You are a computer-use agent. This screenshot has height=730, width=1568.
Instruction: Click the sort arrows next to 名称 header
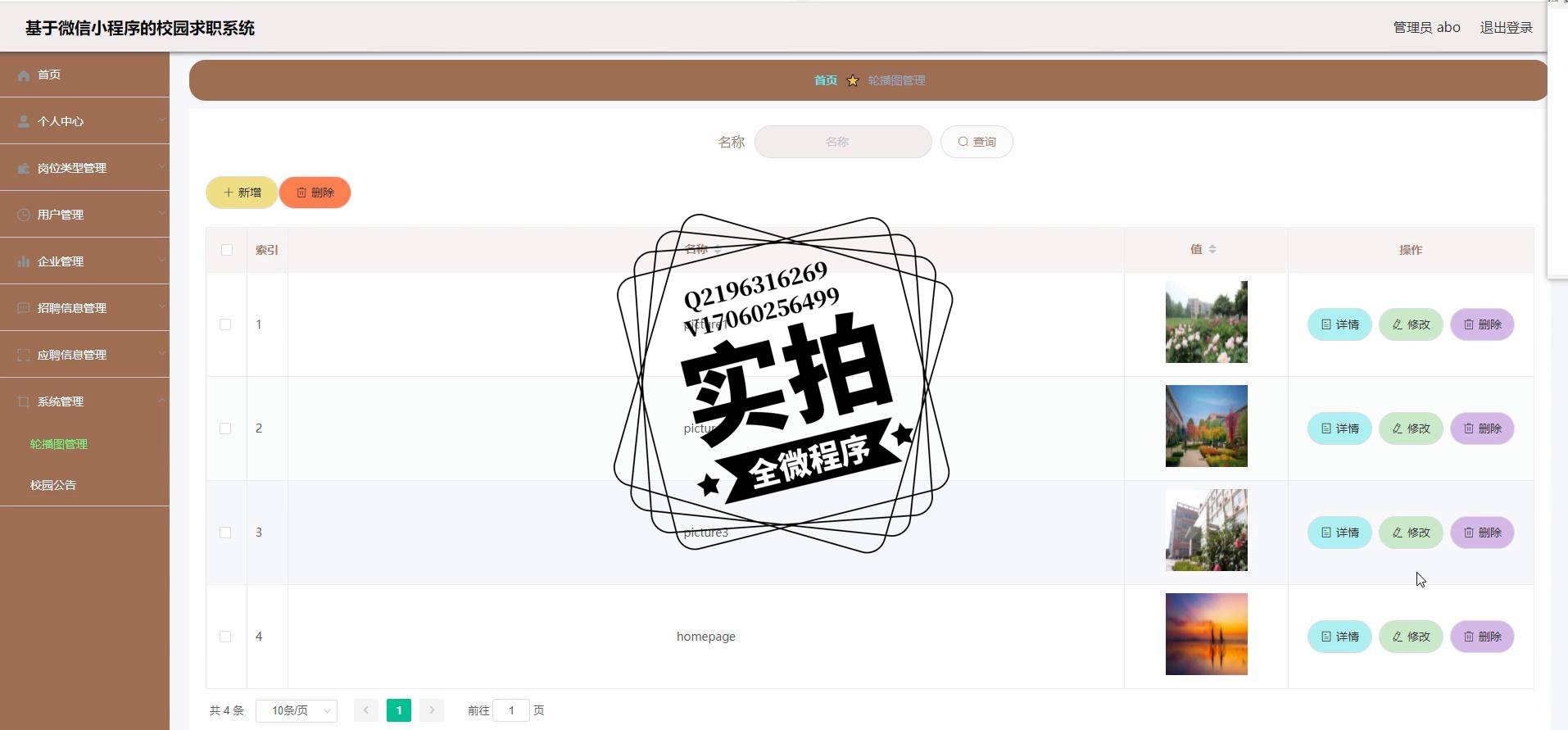718,249
